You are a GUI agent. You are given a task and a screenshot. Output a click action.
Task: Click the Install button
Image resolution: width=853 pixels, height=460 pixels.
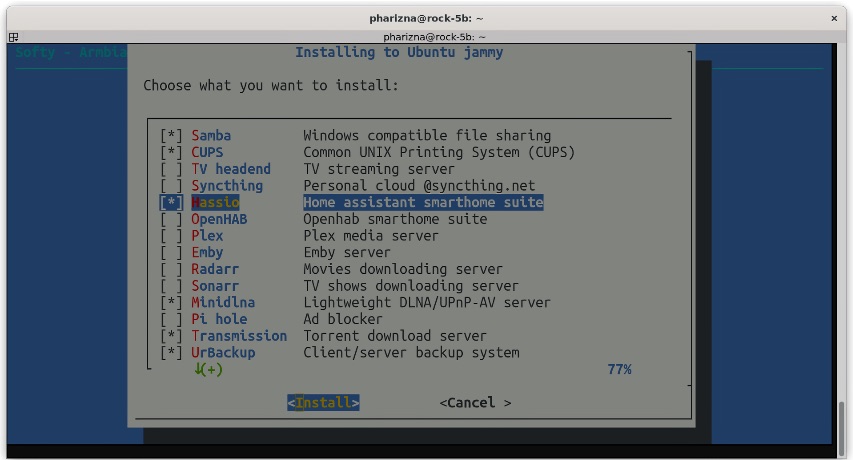click(323, 403)
